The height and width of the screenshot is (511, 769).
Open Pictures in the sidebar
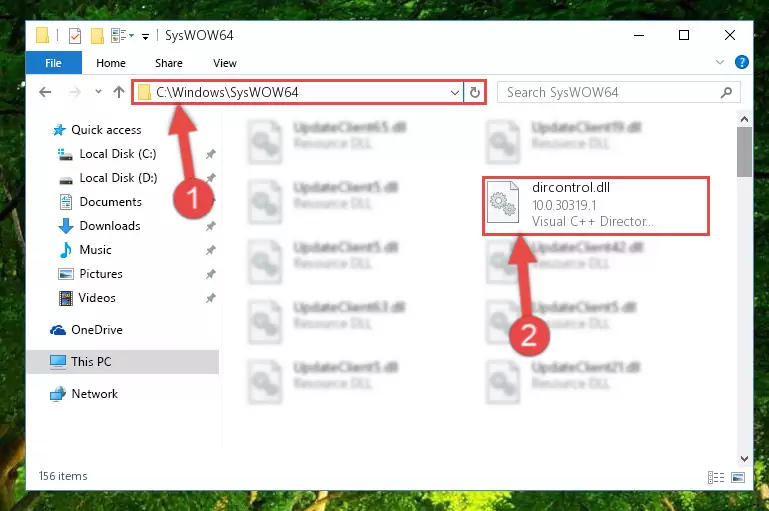101,274
